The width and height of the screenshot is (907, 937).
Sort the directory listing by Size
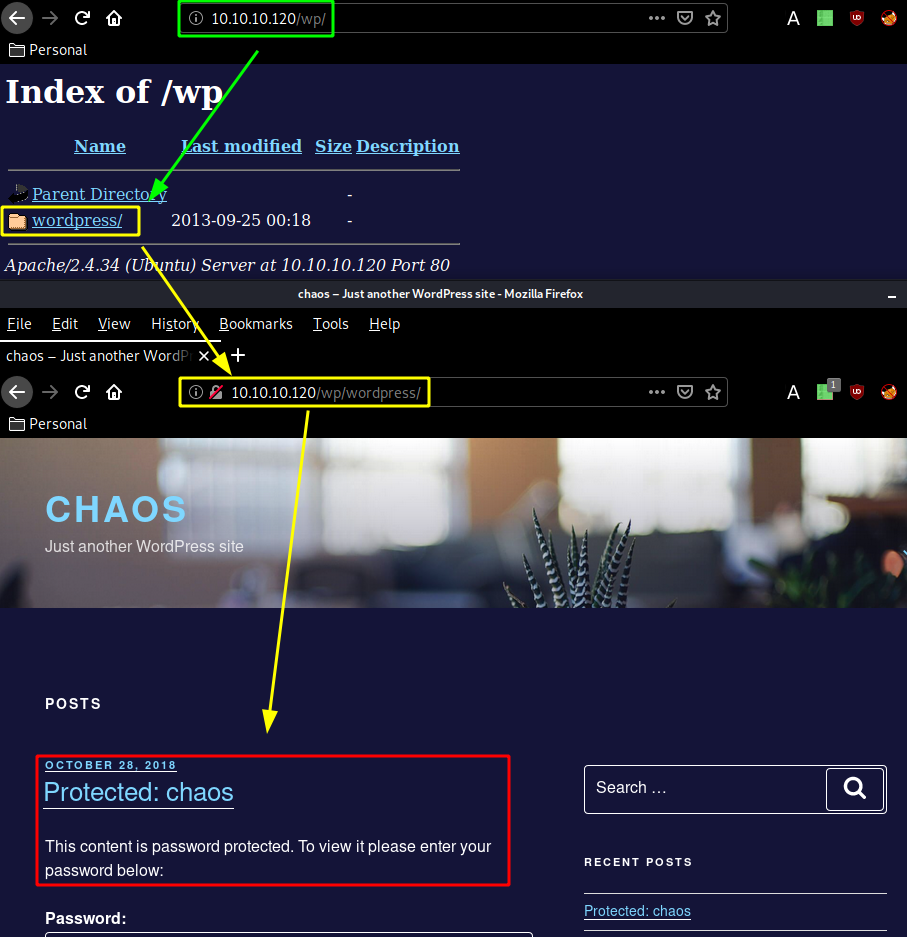pyautogui.click(x=333, y=146)
